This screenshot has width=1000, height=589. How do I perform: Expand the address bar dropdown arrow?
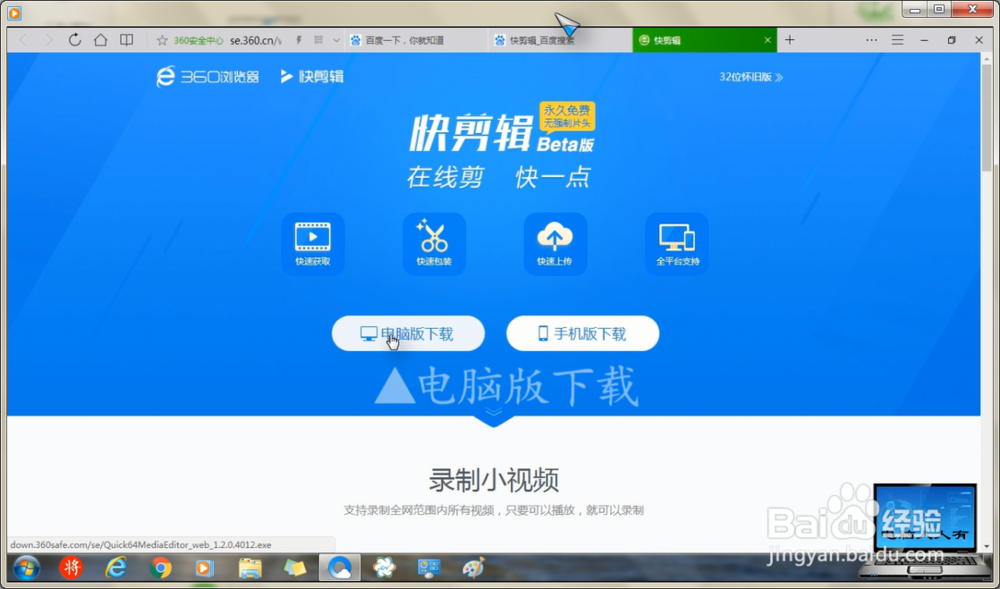pos(336,40)
